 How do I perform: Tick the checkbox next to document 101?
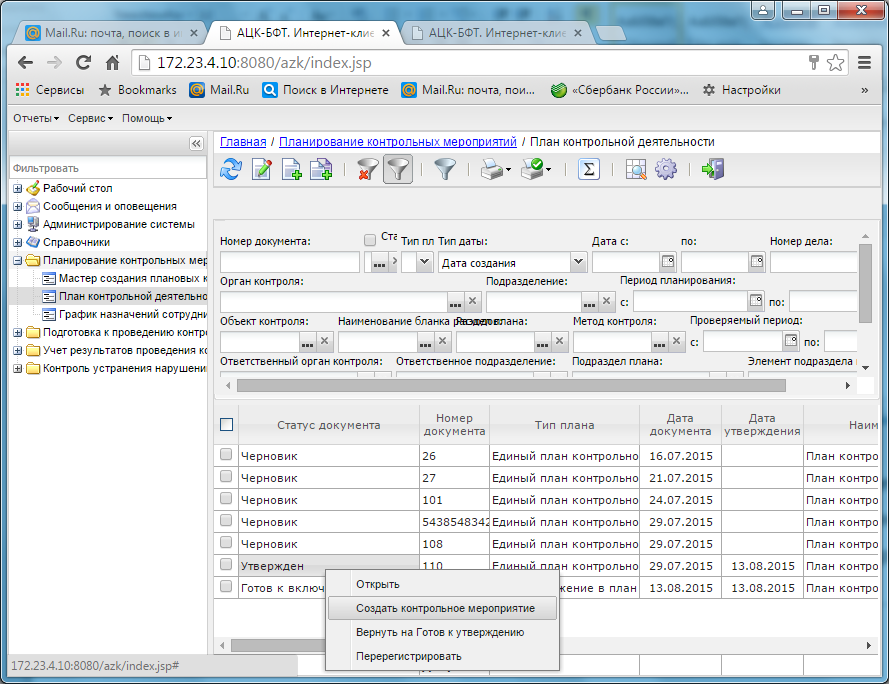pyautogui.click(x=226, y=499)
